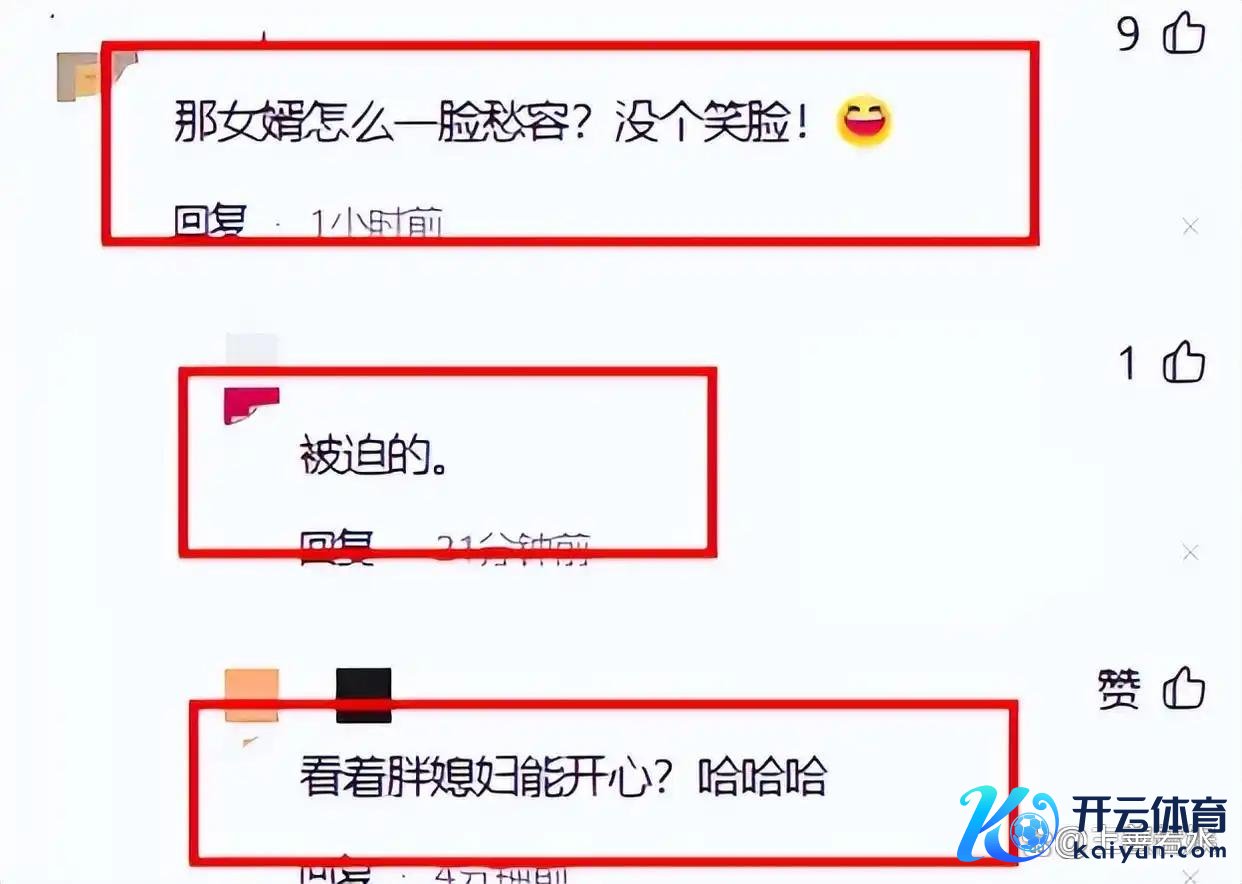Open the red avatar above 被迫的
The image size is (1242, 884).
pos(250,405)
